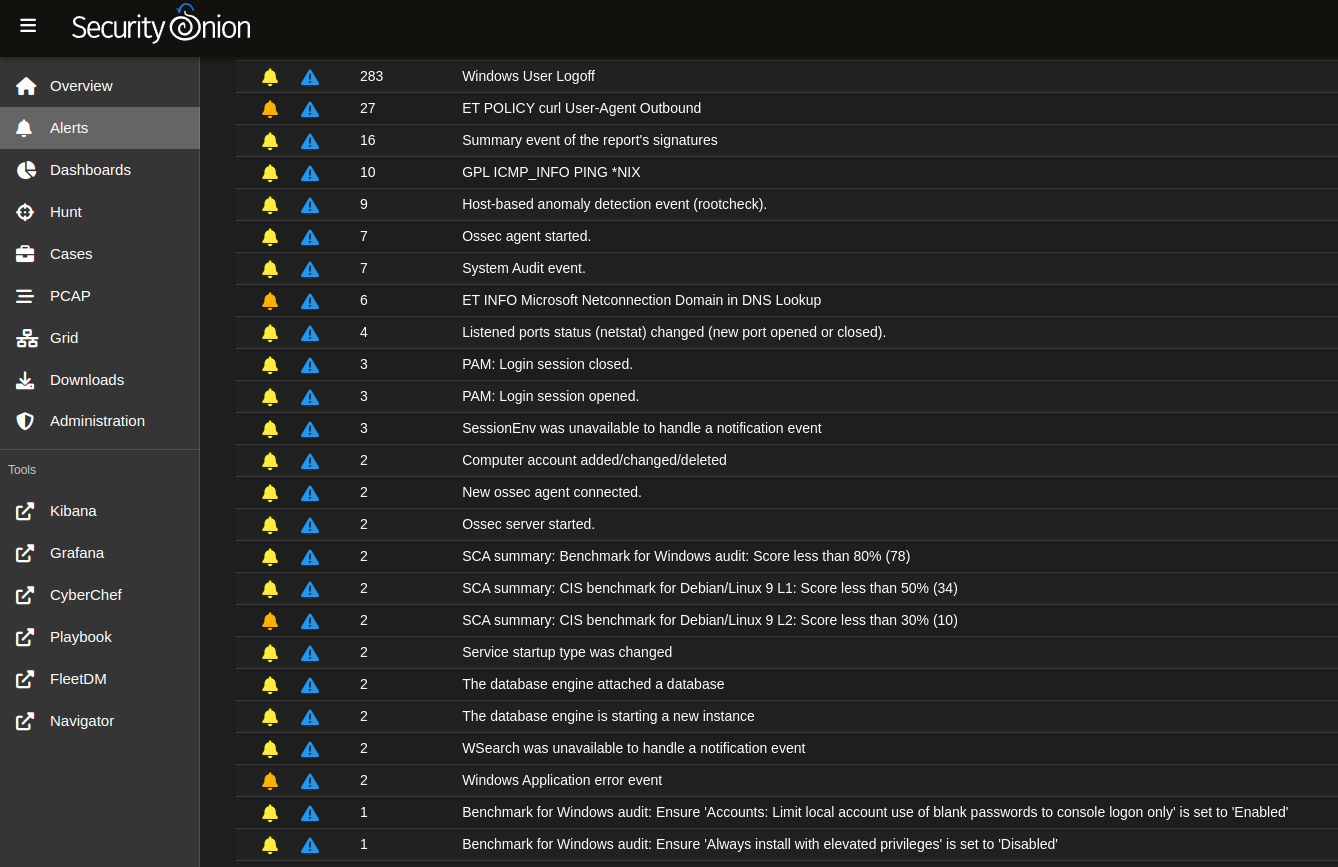Screen dimensions: 1338x867
Task: Open the Kibana link
Action: click(73, 511)
